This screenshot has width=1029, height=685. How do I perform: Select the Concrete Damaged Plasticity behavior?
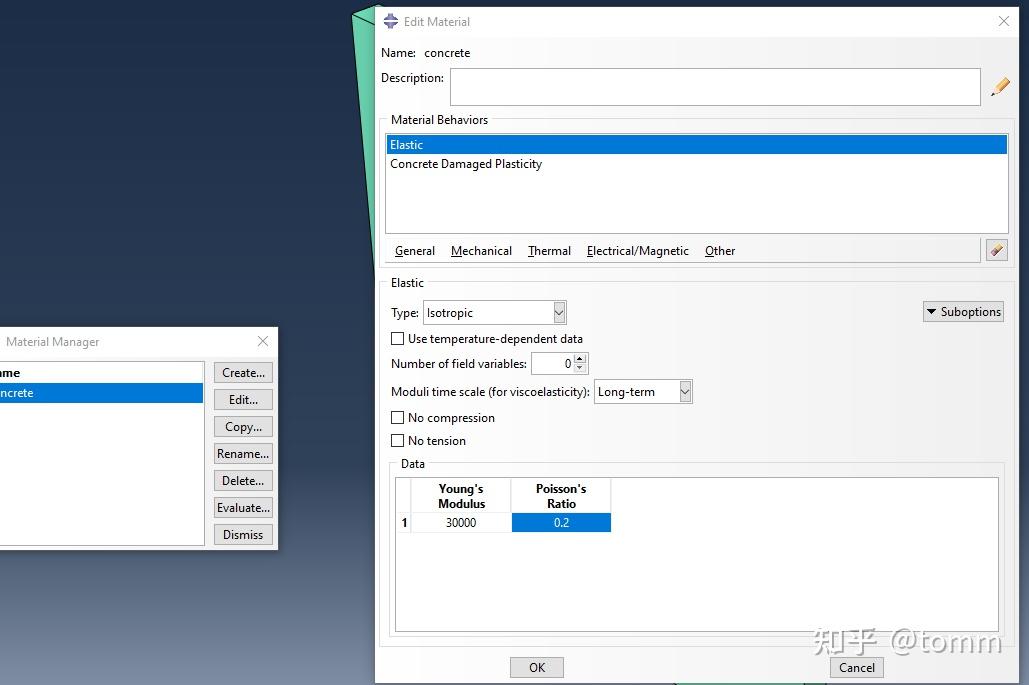pyautogui.click(x=466, y=163)
